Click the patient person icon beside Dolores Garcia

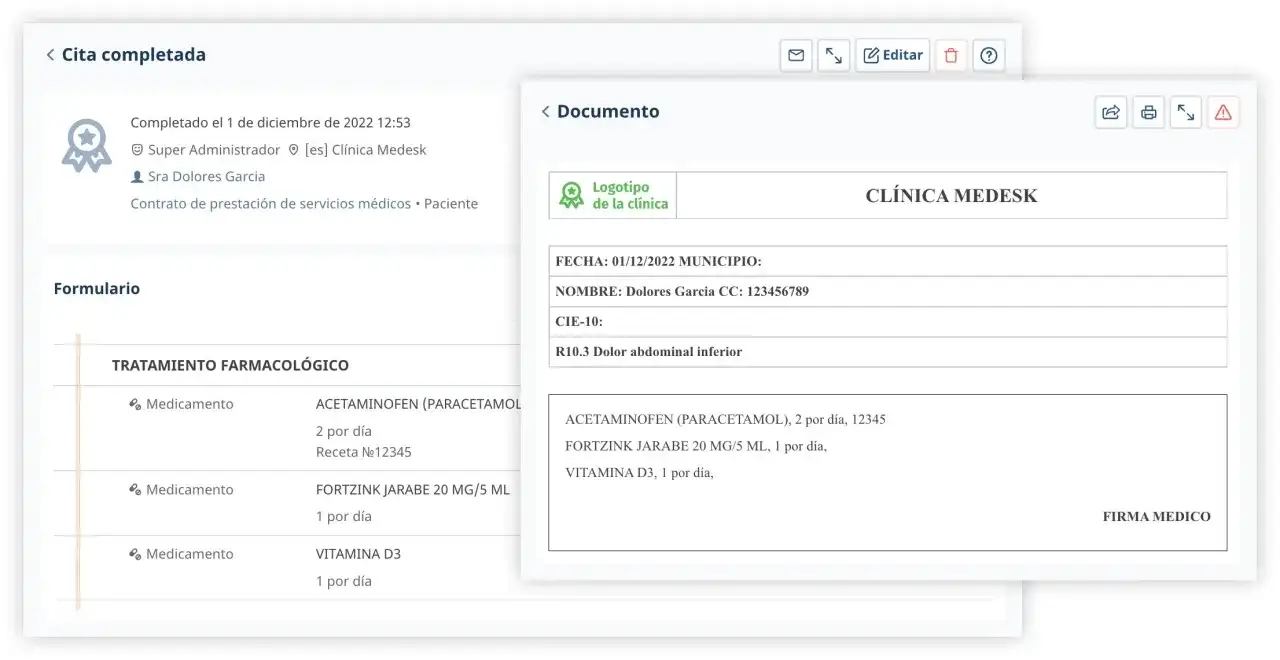[136, 176]
